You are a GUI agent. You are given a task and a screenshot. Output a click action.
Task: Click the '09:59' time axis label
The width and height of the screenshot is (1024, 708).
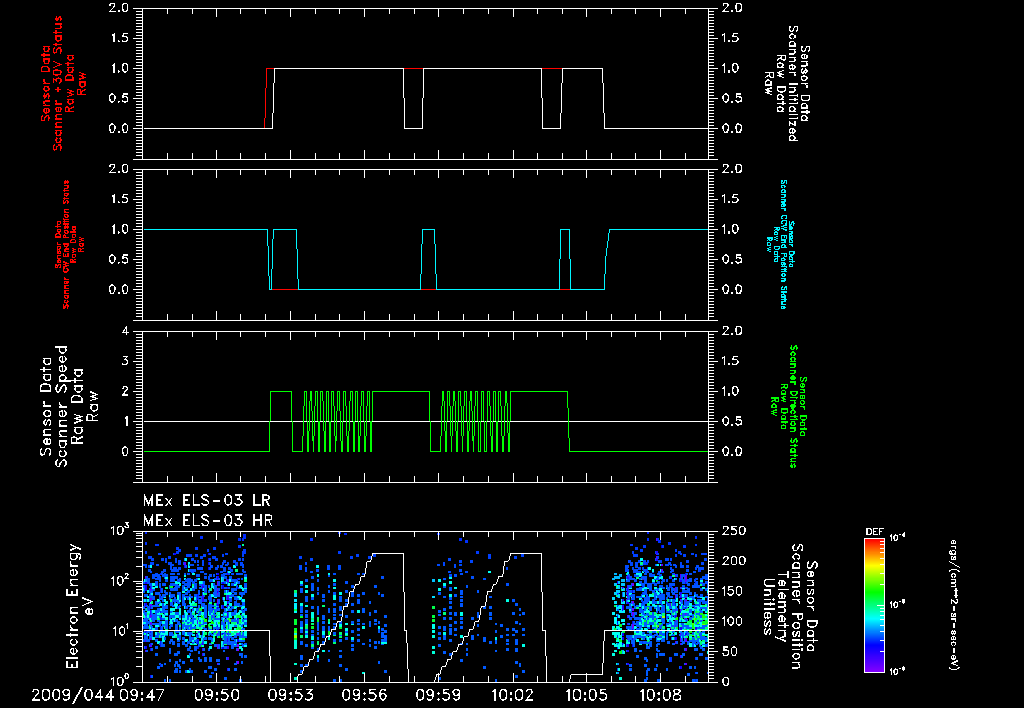tap(438, 695)
